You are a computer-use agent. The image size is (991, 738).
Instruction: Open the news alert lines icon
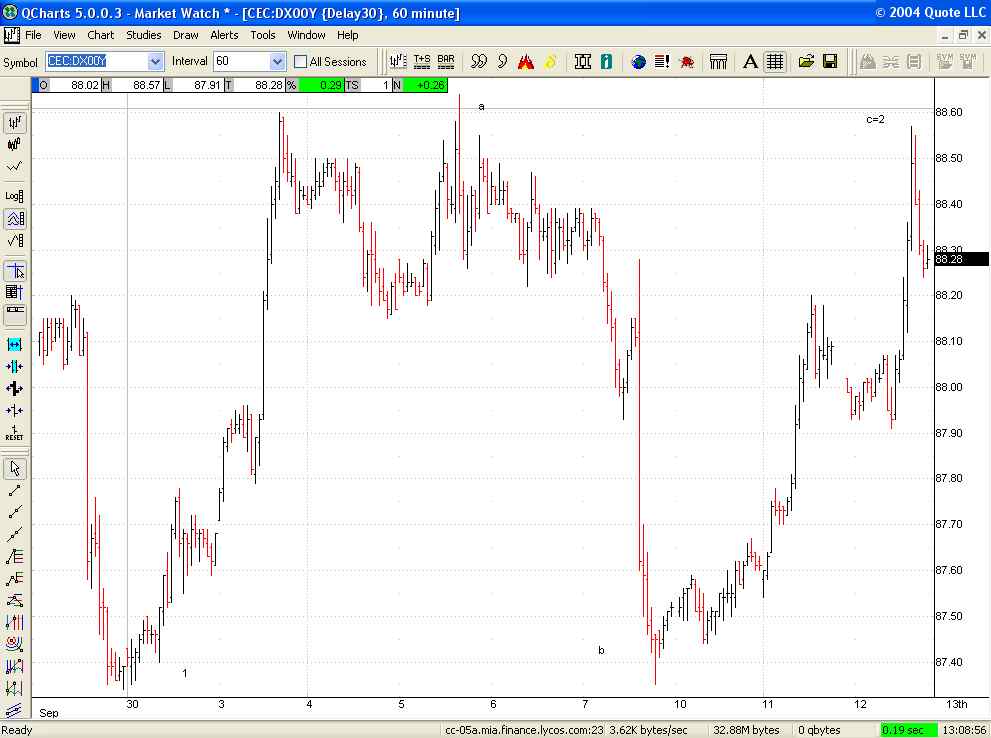click(662, 61)
